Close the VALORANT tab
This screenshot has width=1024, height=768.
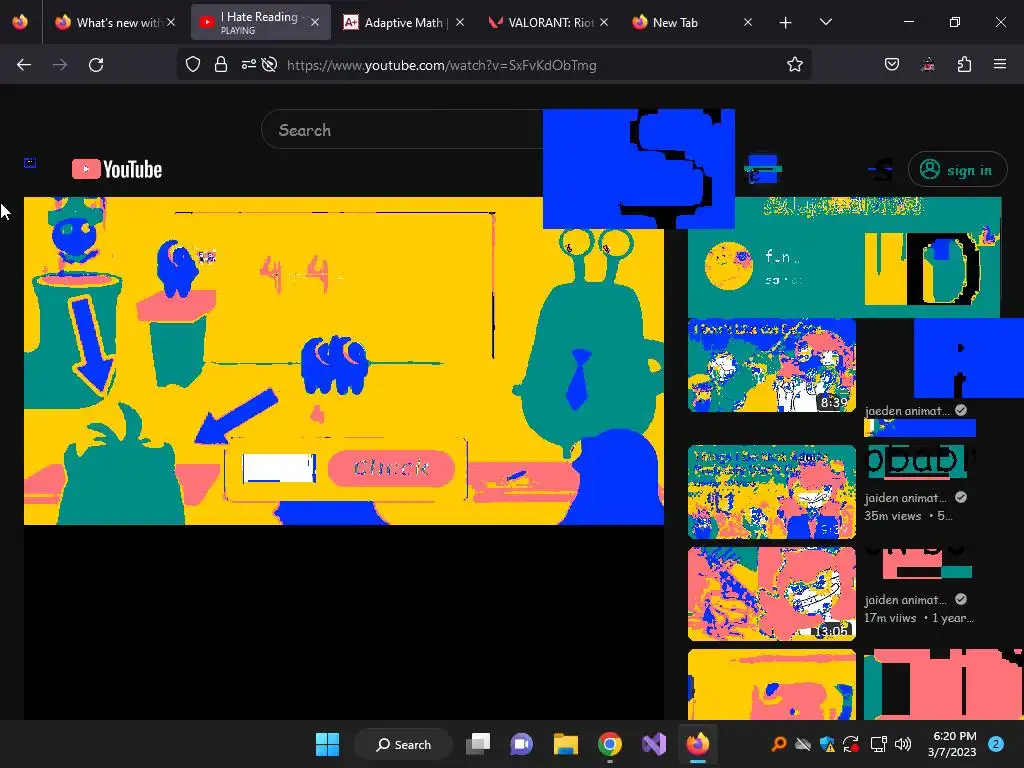[x=604, y=22]
